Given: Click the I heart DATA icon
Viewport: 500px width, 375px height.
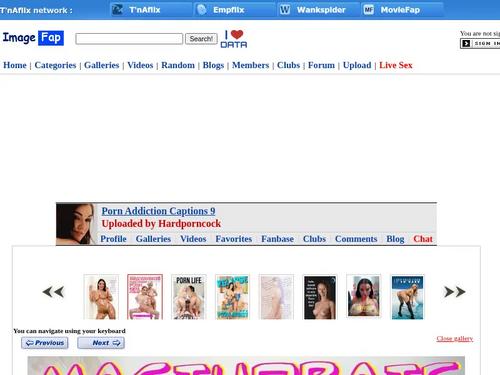Looking at the screenshot, I should click(x=234, y=39).
